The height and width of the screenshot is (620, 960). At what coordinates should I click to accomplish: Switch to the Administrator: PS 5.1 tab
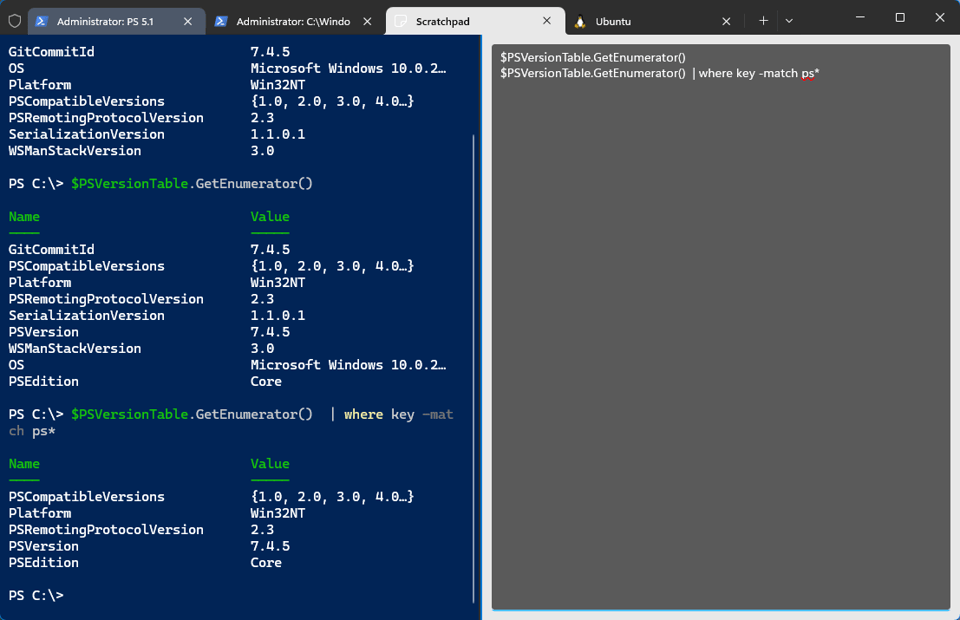[x=115, y=21]
